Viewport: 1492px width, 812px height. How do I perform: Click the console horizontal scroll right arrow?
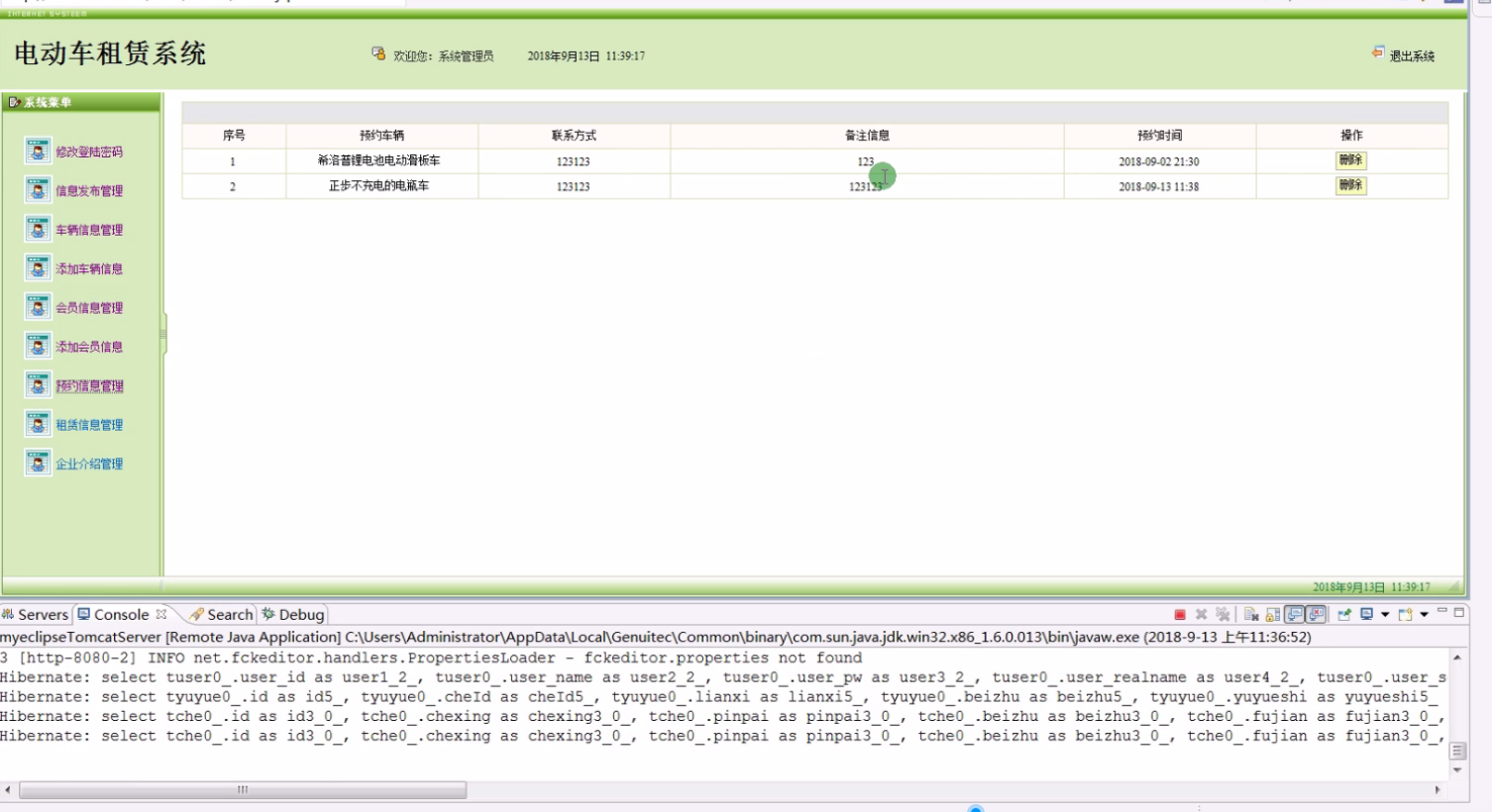coord(1438,790)
